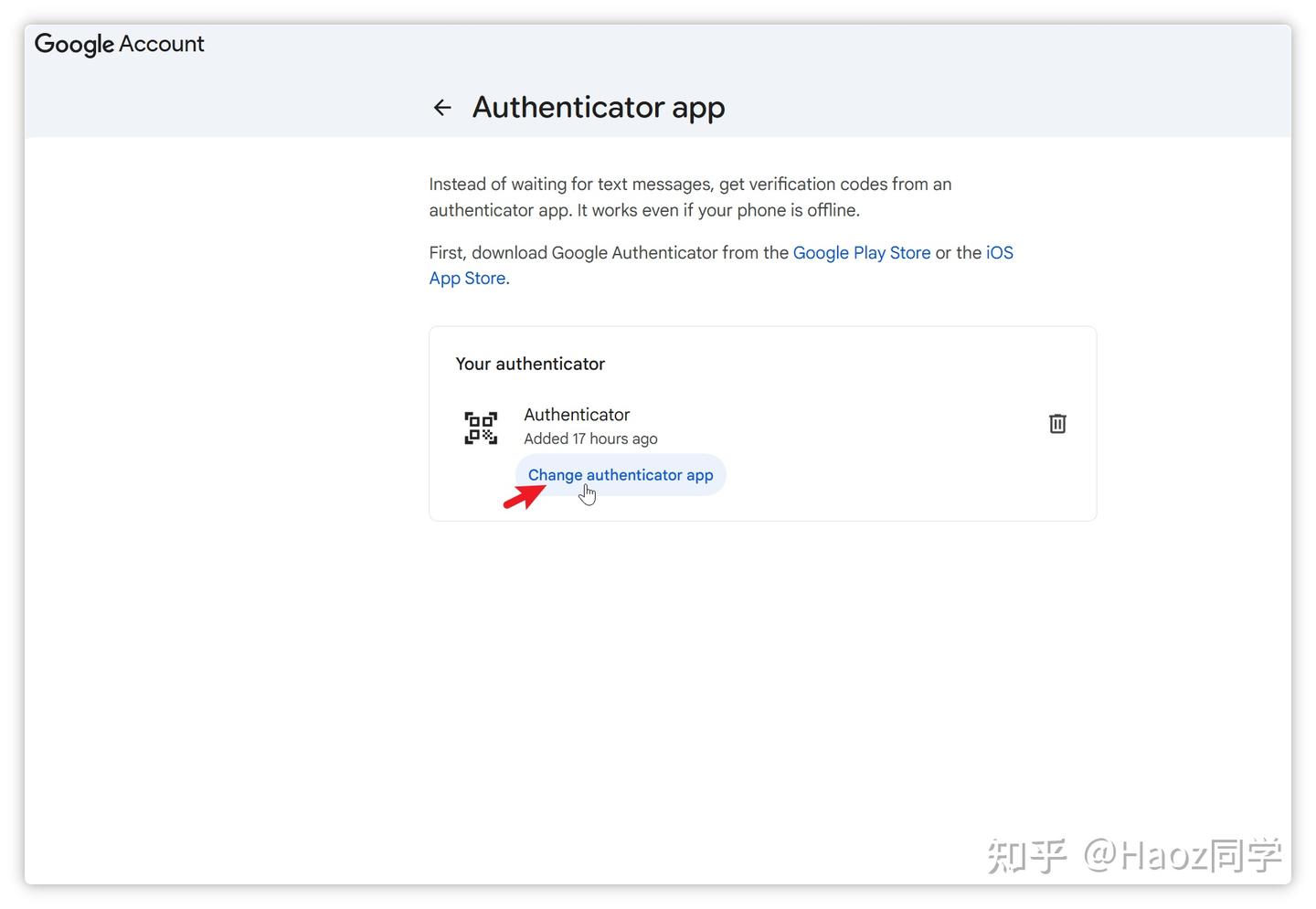Click the hand cursor below the Change button
The height and width of the screenshot is (909, 1316).
click(x=588, y=494)
